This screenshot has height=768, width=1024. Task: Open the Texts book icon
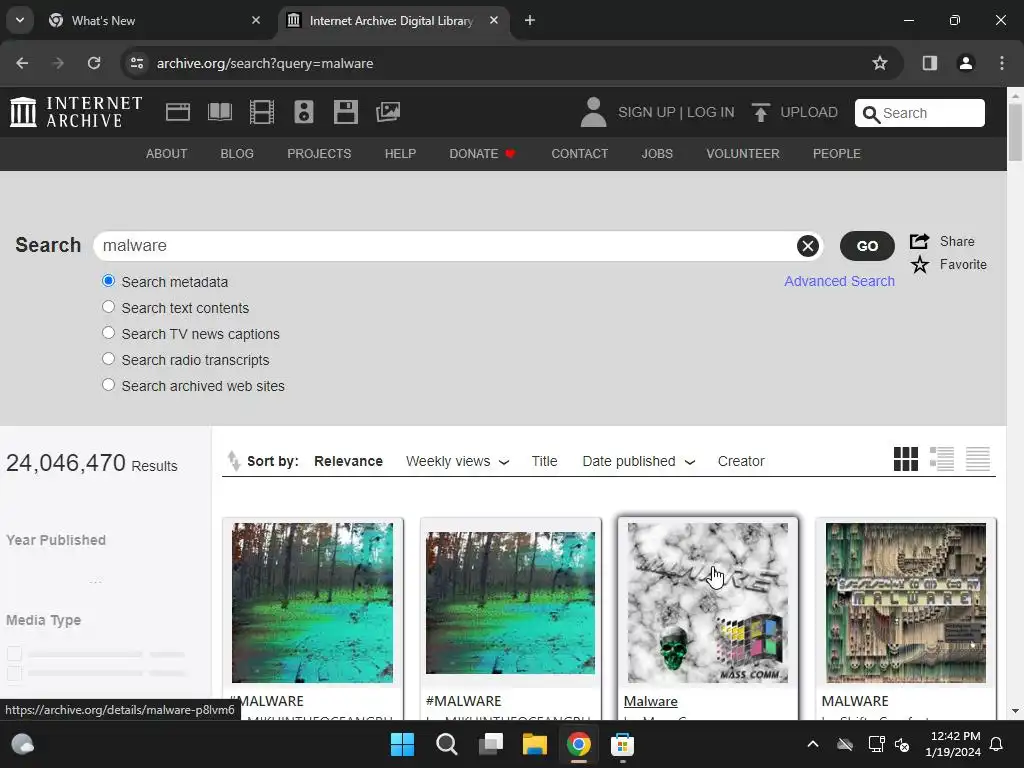(x=219, y=112)
